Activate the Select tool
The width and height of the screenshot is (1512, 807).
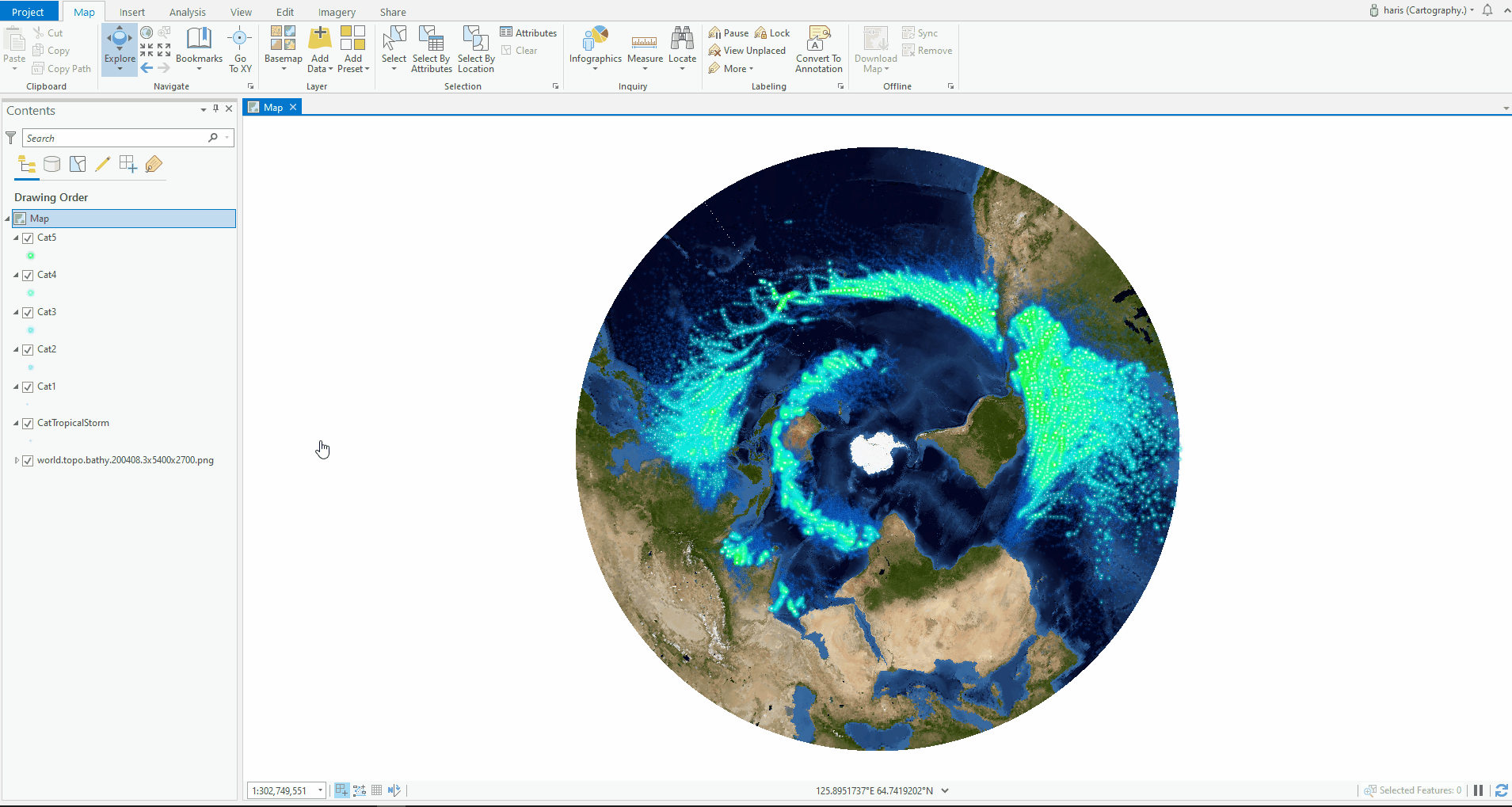(394, 48)
